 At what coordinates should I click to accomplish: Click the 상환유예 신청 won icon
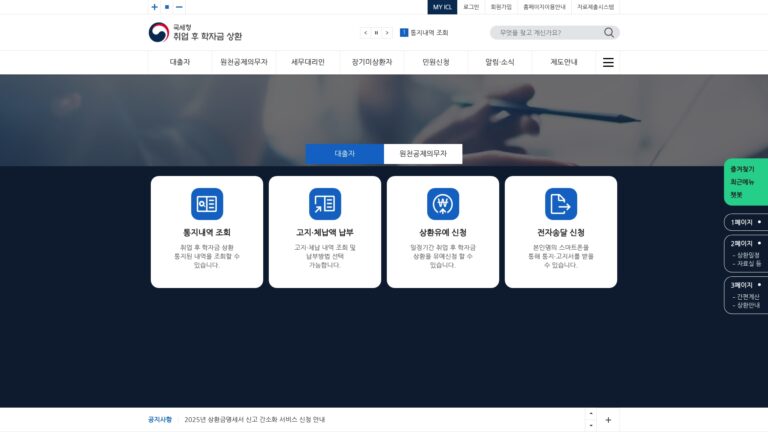point(443,204)
